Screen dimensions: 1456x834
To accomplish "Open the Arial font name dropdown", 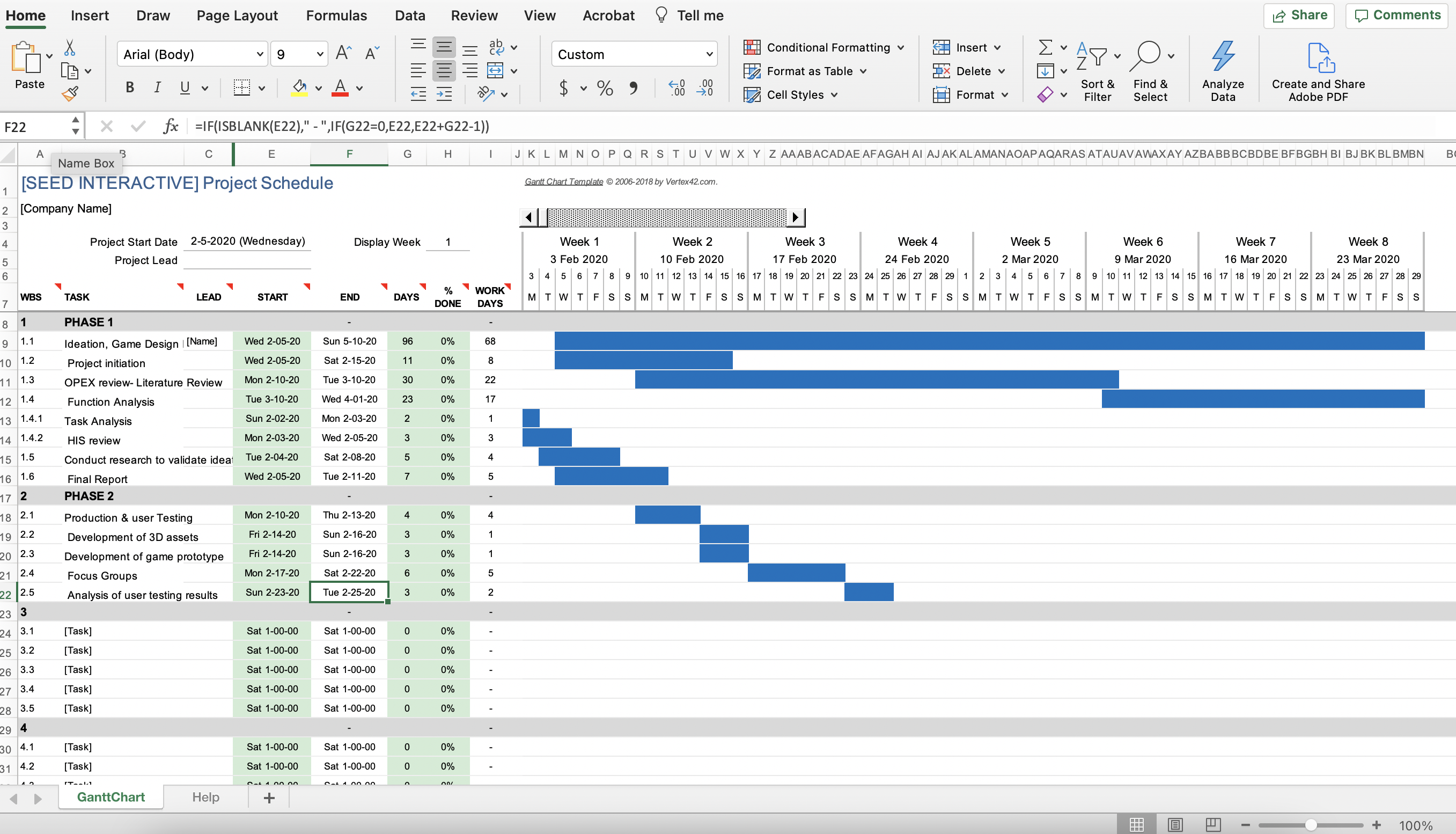I will pyautogui.click(x=260, y=54).
